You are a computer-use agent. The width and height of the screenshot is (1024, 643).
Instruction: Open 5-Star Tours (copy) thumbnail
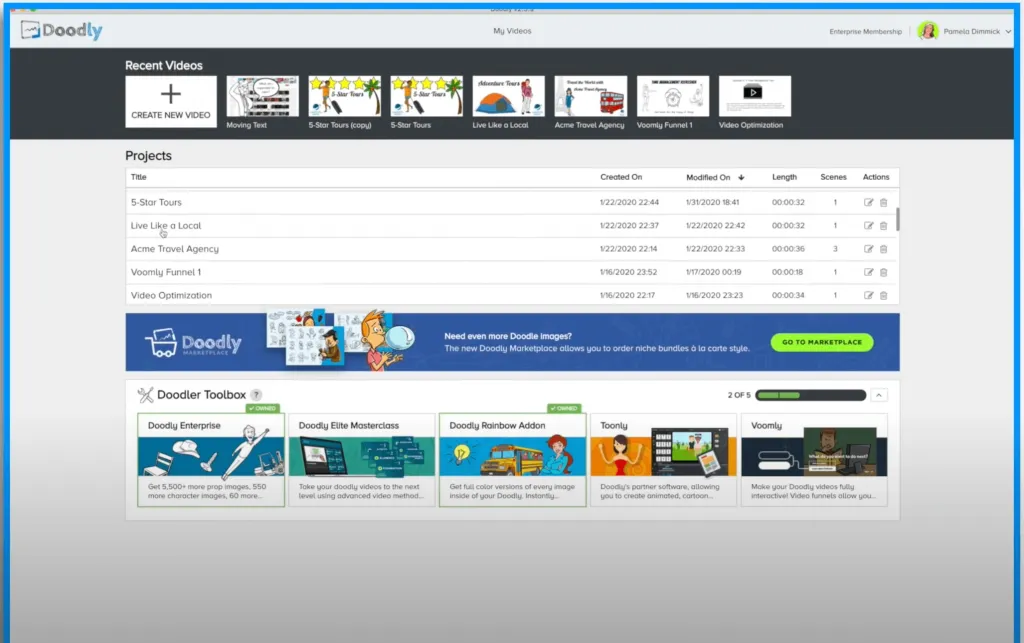coord(345,96)
